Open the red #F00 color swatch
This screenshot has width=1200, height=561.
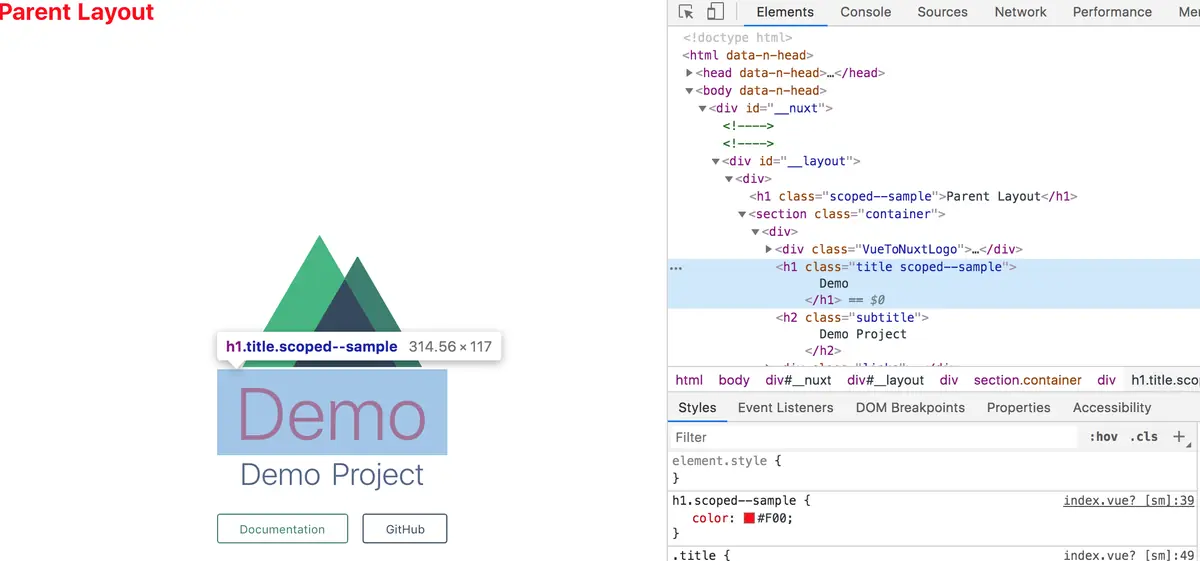(x=748, y=518)
